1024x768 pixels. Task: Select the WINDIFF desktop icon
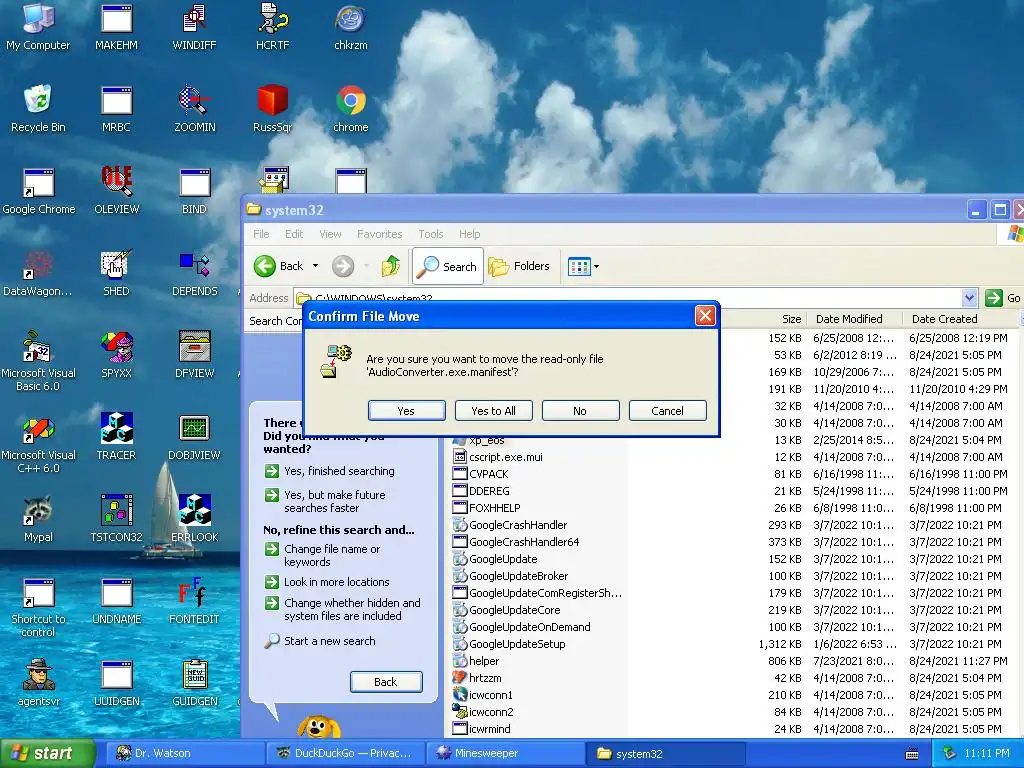point(194,26)
